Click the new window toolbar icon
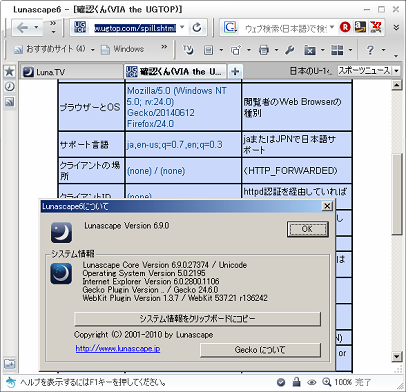This screenshot has height=392, width=406. coord(236,50)
